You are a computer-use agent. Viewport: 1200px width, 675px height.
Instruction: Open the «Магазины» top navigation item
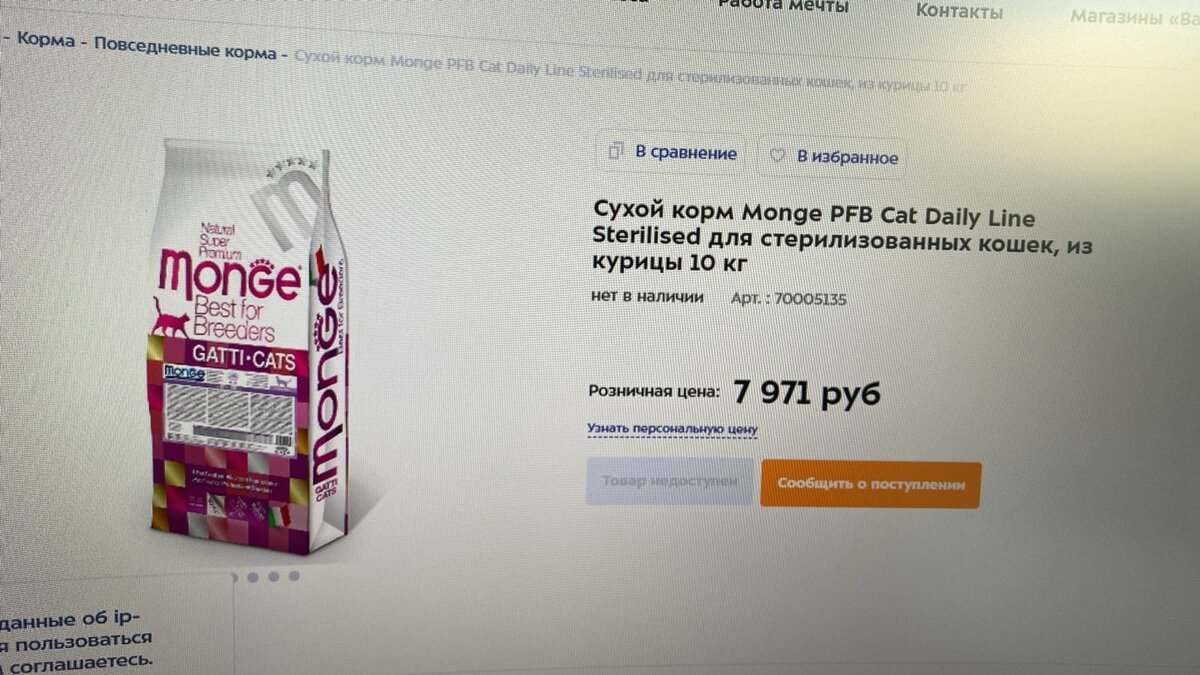click(1133, 17)
